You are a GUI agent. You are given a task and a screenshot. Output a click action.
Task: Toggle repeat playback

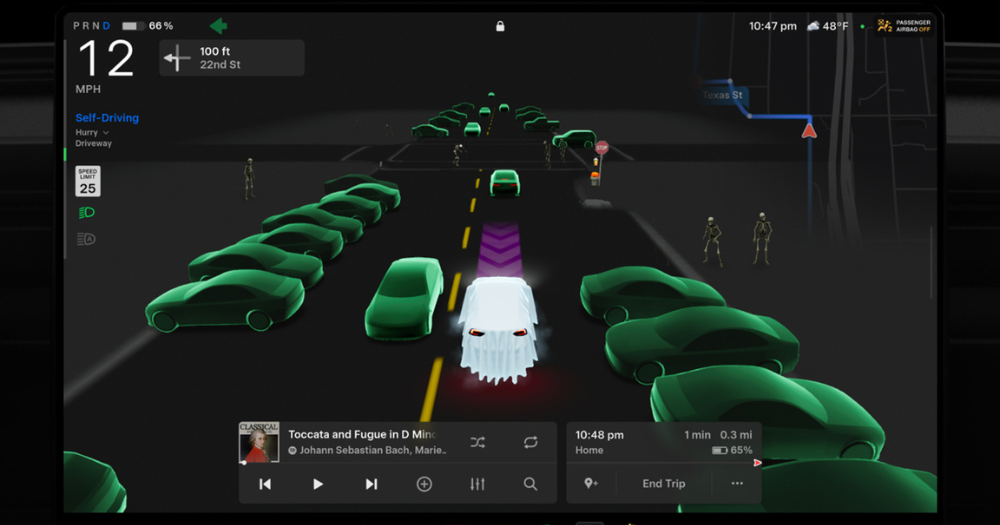[x=531, y=442]
